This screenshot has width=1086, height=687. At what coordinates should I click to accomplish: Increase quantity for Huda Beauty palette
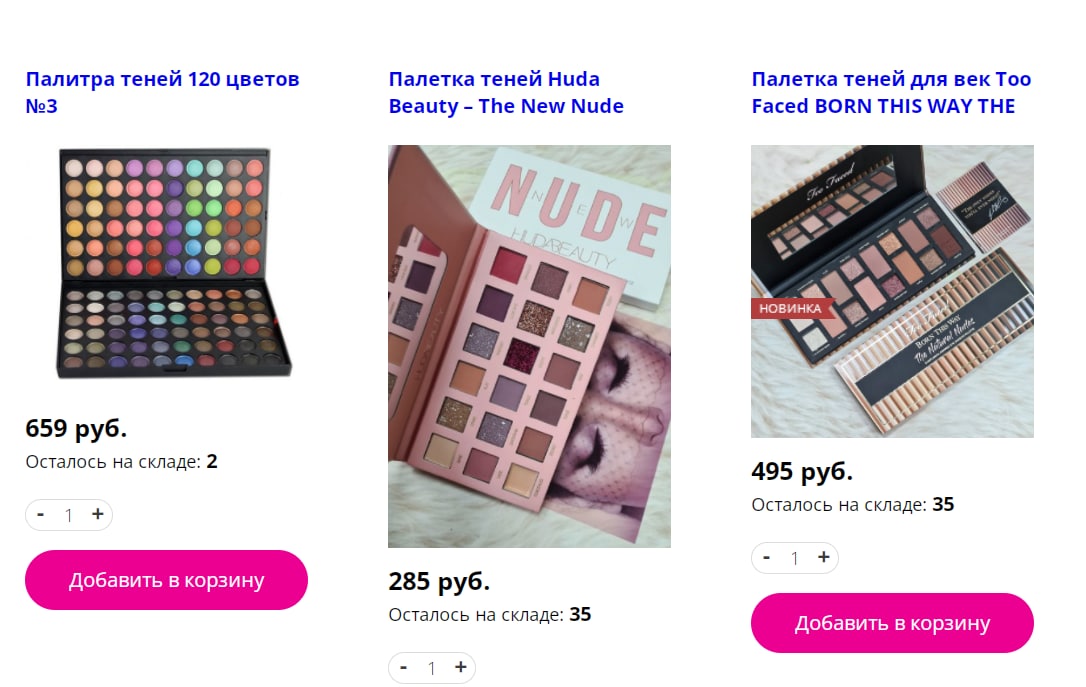pos(461,668)
